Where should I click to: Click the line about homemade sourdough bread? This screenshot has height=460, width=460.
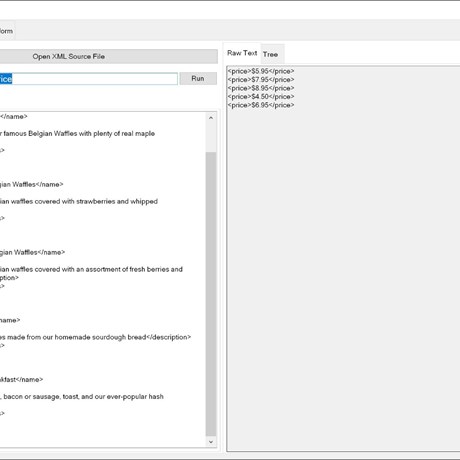coord(96,337)
